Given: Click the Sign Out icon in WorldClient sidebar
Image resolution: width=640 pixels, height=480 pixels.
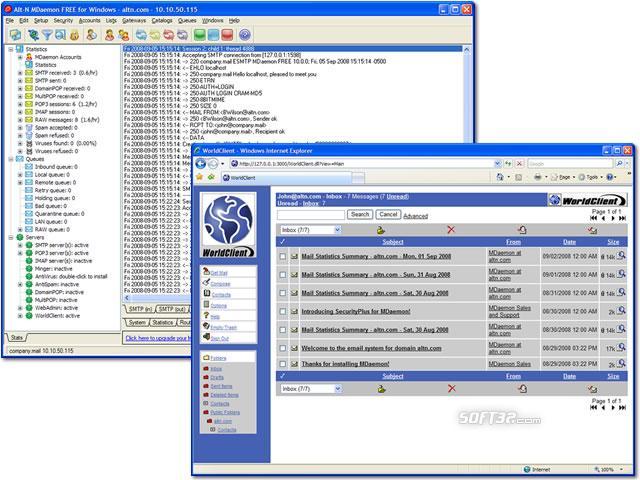Looking at the screenshot, I should pos(206,337).
